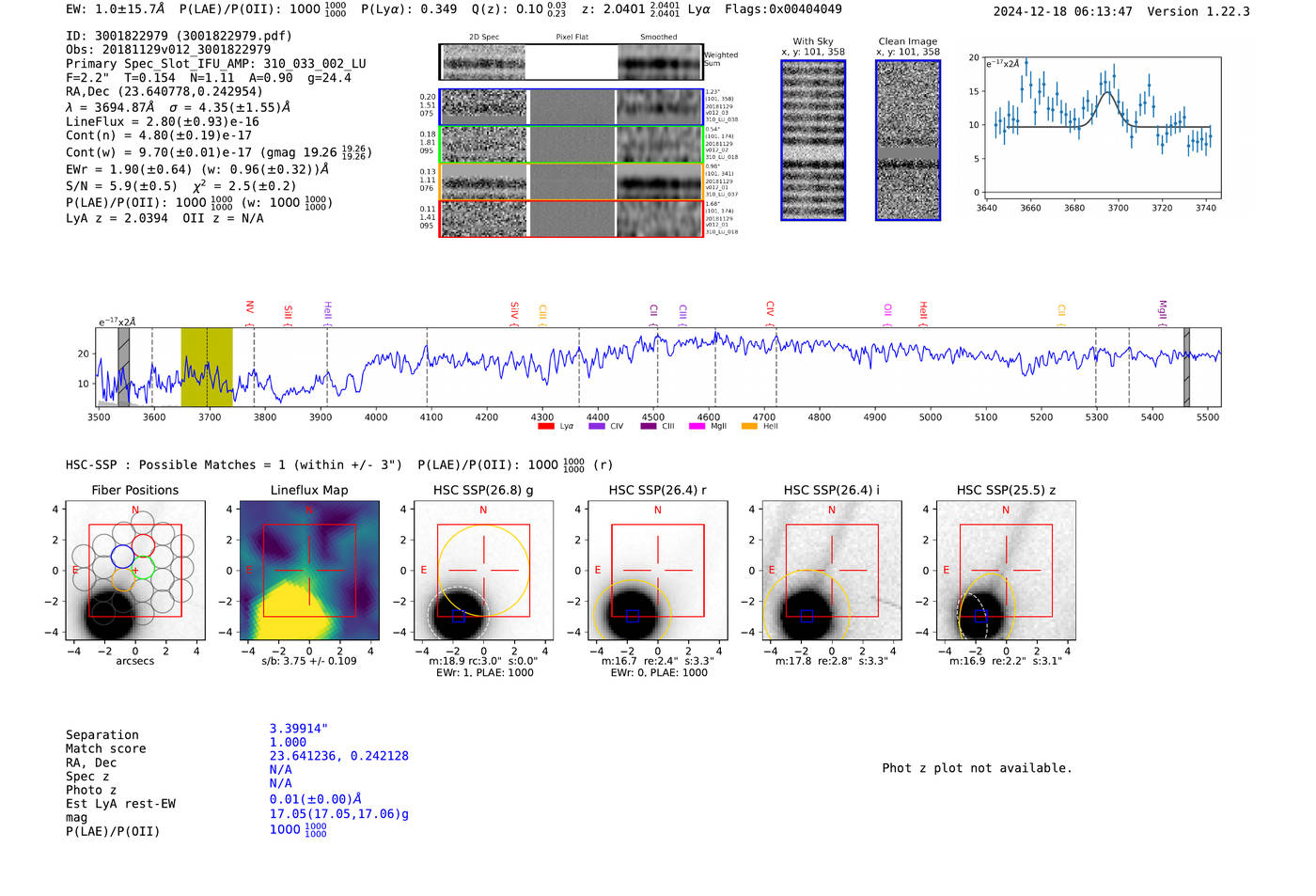Click 'm:16.9 re:2.2" s:3.1"' caption
Viewport: 1316px width, 896px height.
click(x=1006, y=661)
